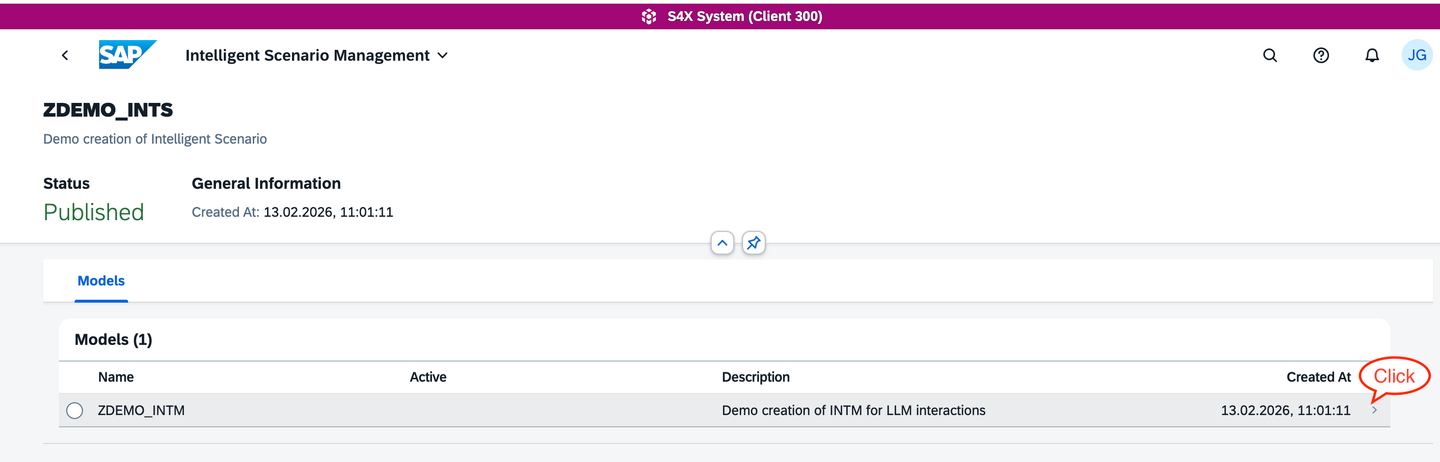
Task: Open the JG user profile avatar
Action: click(x=1417, y=56)
